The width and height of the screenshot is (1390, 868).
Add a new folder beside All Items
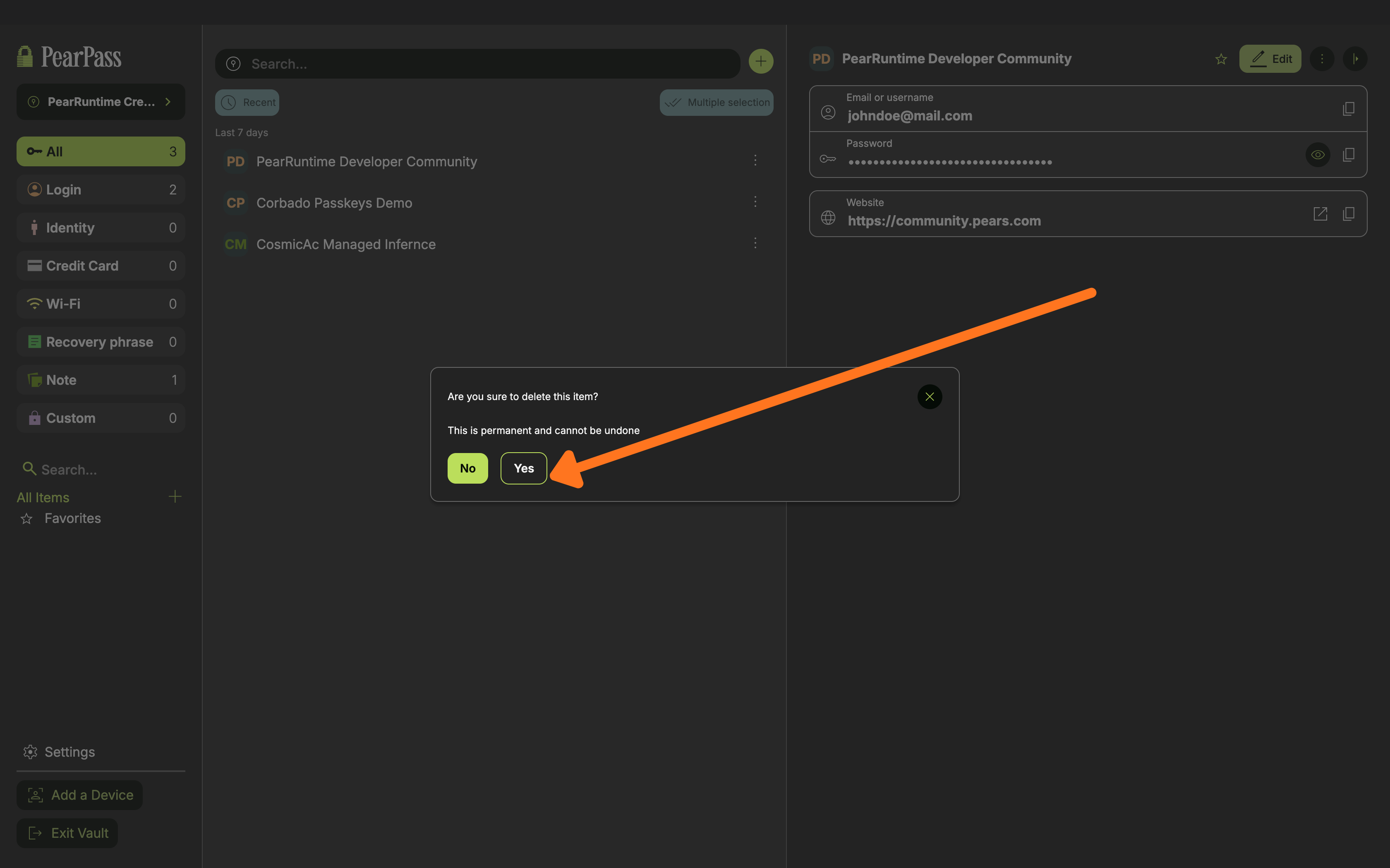(x=175, y=496)
